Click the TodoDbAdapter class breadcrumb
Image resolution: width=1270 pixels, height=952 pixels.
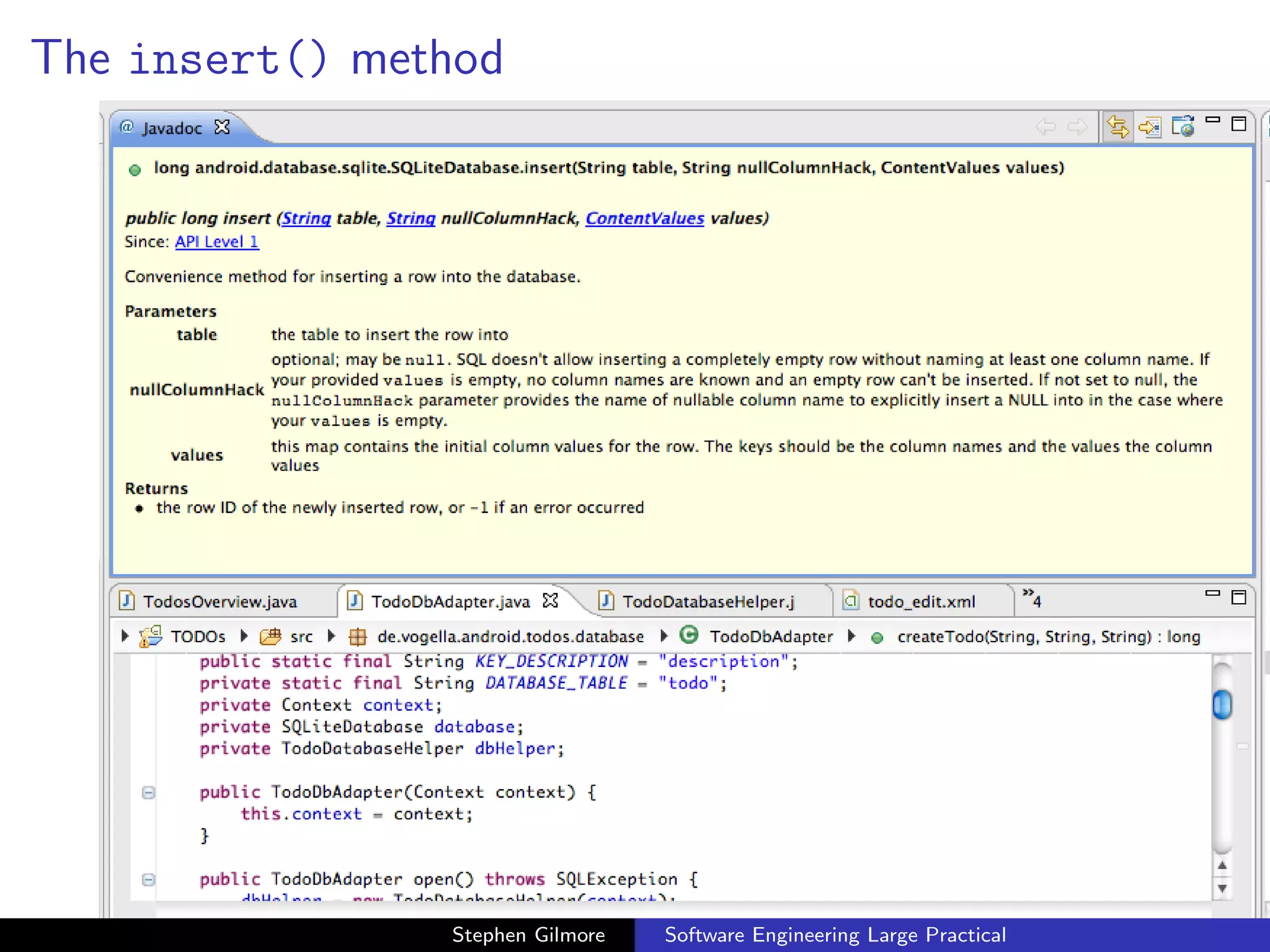tap(771, 637)
